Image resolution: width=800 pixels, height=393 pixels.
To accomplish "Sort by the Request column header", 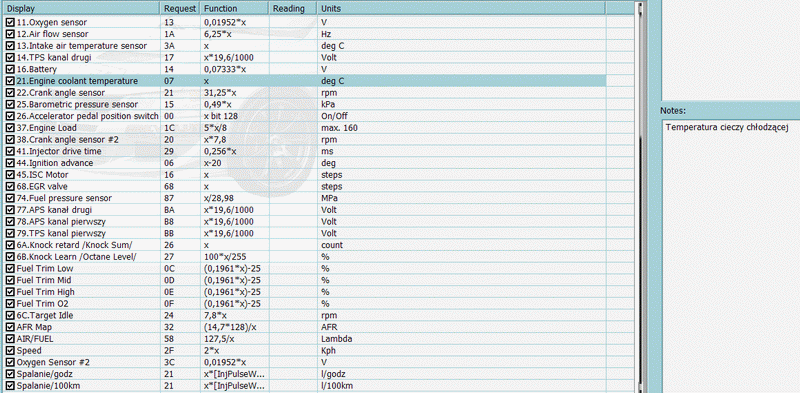I will click(x=180, y=9).
